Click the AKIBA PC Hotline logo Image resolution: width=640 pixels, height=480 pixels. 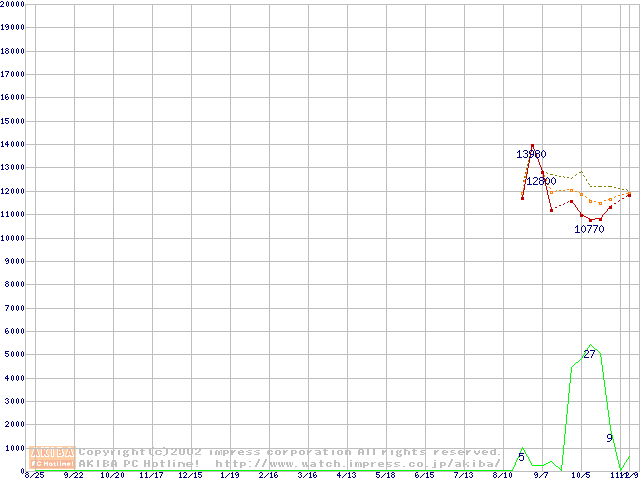53,458
